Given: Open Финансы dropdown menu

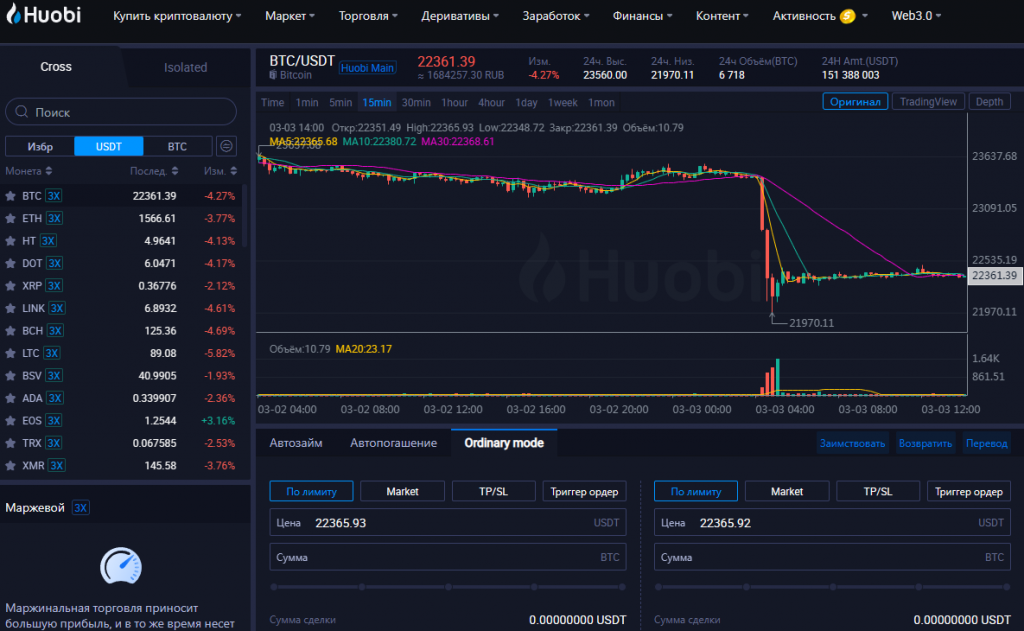Looking at the screenshot, I should click(643, 16).
